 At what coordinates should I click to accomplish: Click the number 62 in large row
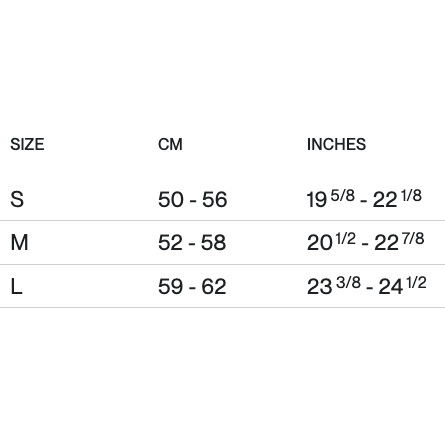click(x=214, y=286)
